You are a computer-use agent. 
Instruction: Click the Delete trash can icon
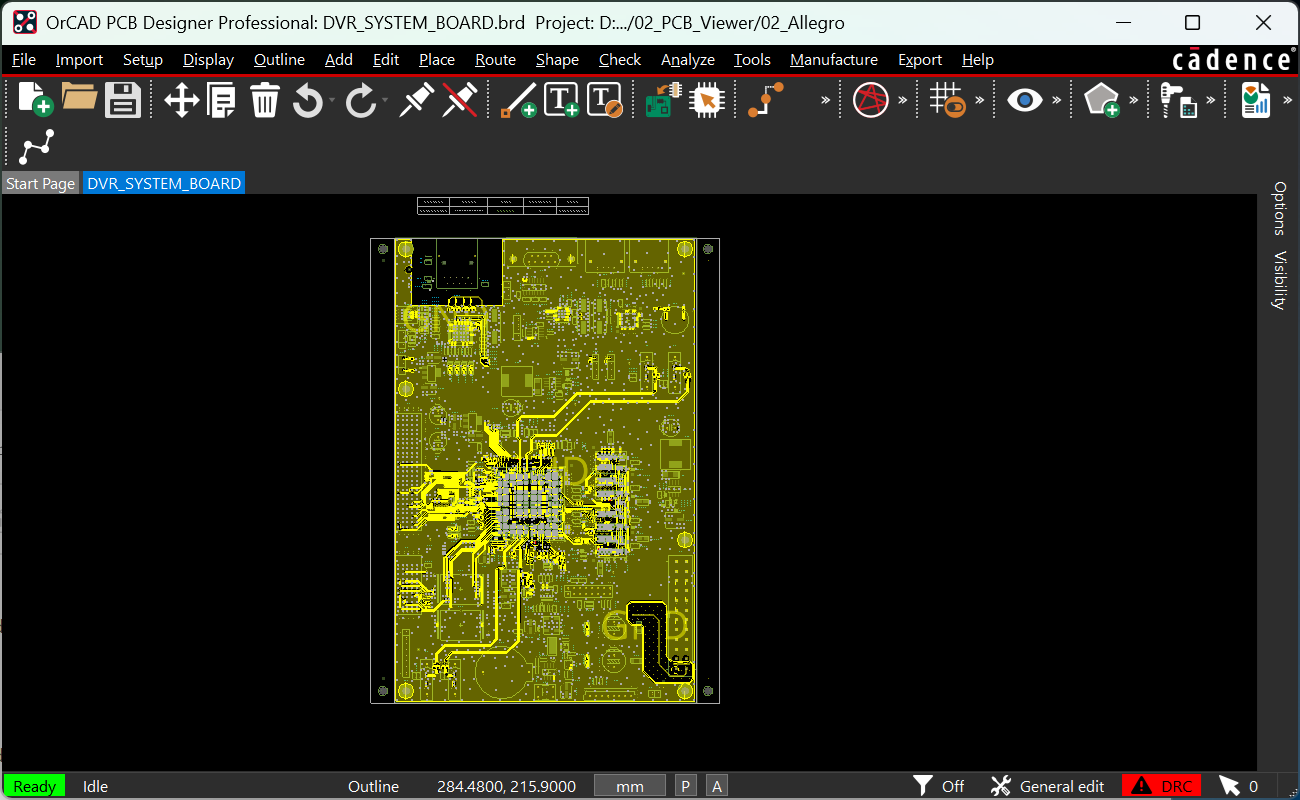pos(265,100)
